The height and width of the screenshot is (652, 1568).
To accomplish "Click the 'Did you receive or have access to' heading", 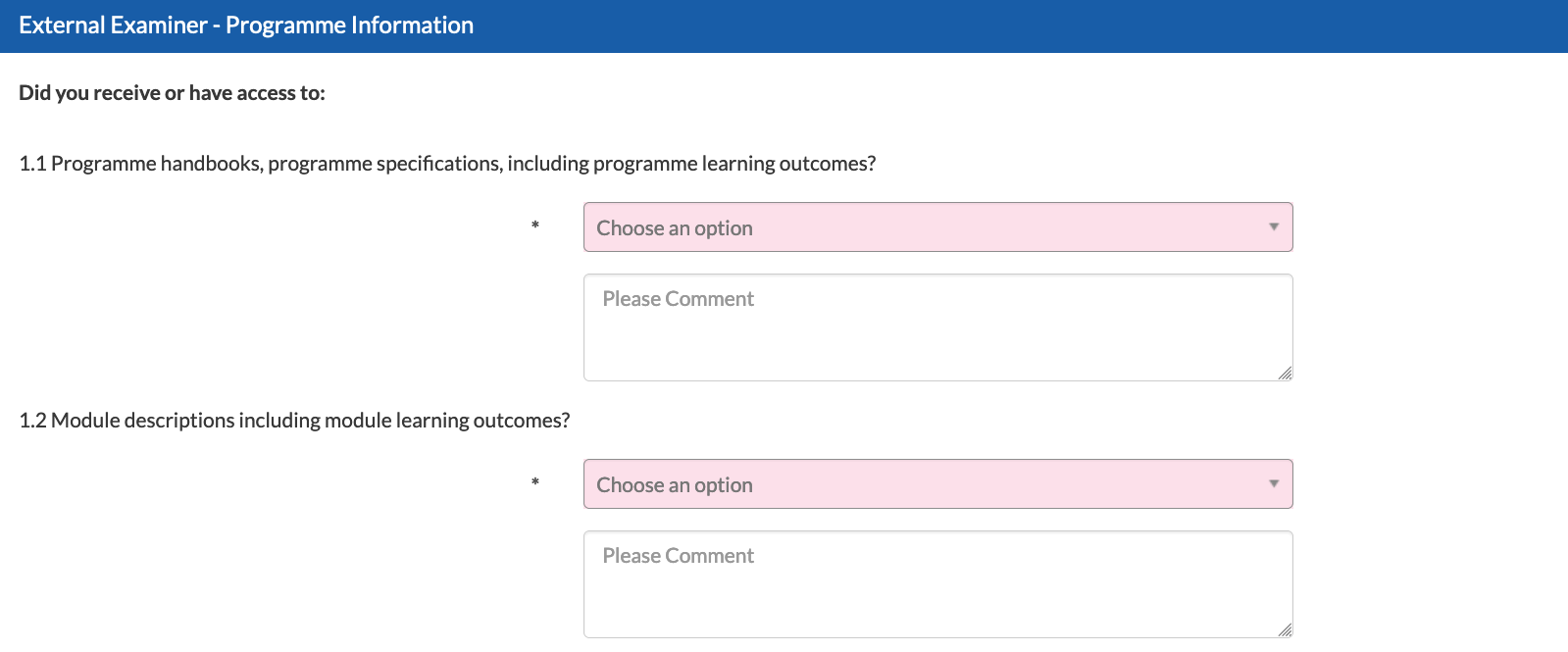I will click(x=172, y=93).
